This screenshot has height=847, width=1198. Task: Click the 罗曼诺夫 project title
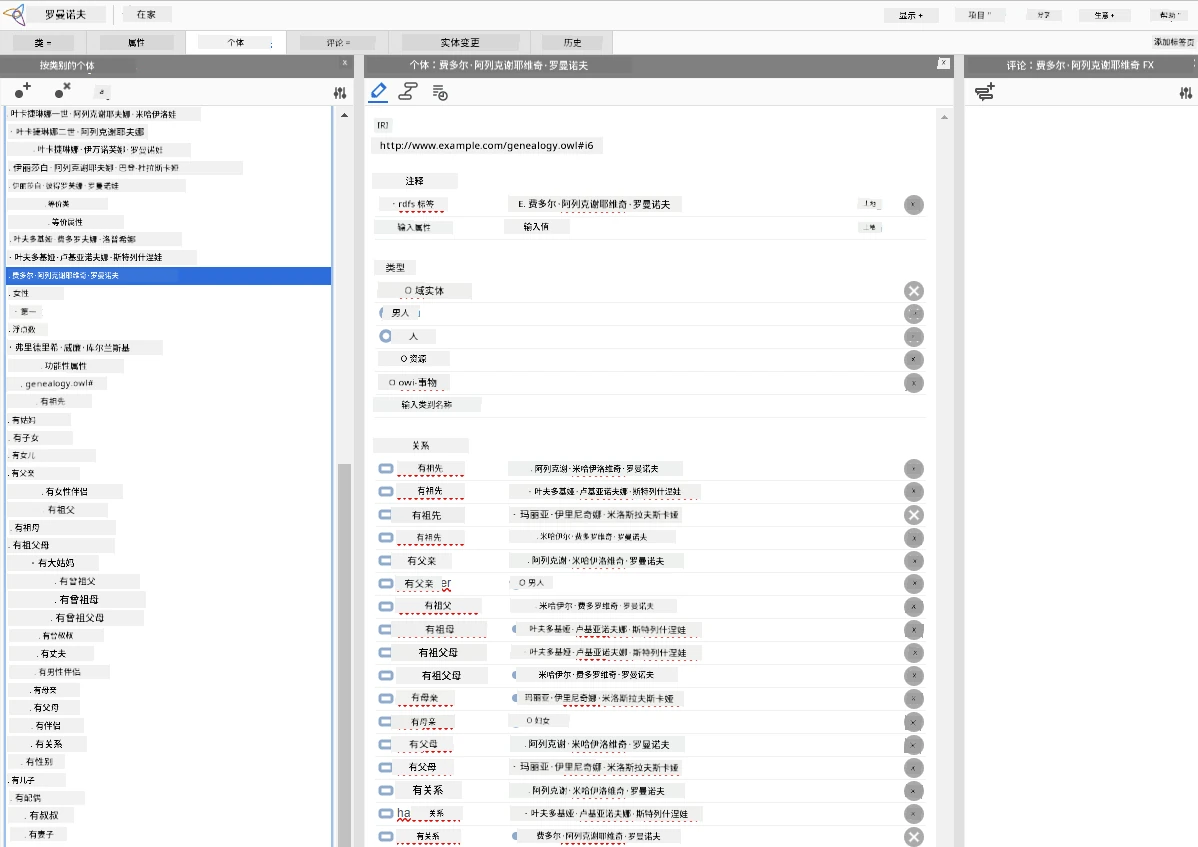pyautogui.click(x=66, y=15)
